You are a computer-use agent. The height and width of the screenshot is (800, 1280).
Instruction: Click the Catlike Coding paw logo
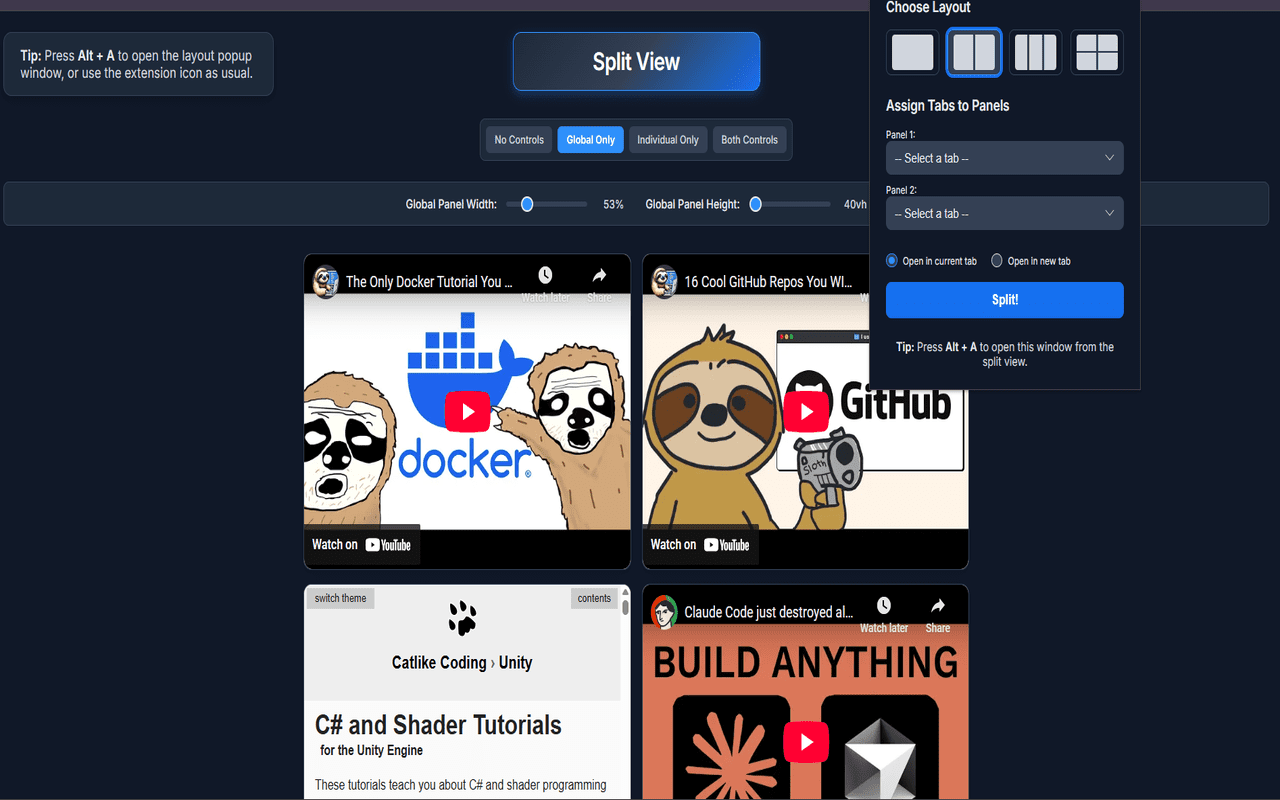click(x=462, y=618)
